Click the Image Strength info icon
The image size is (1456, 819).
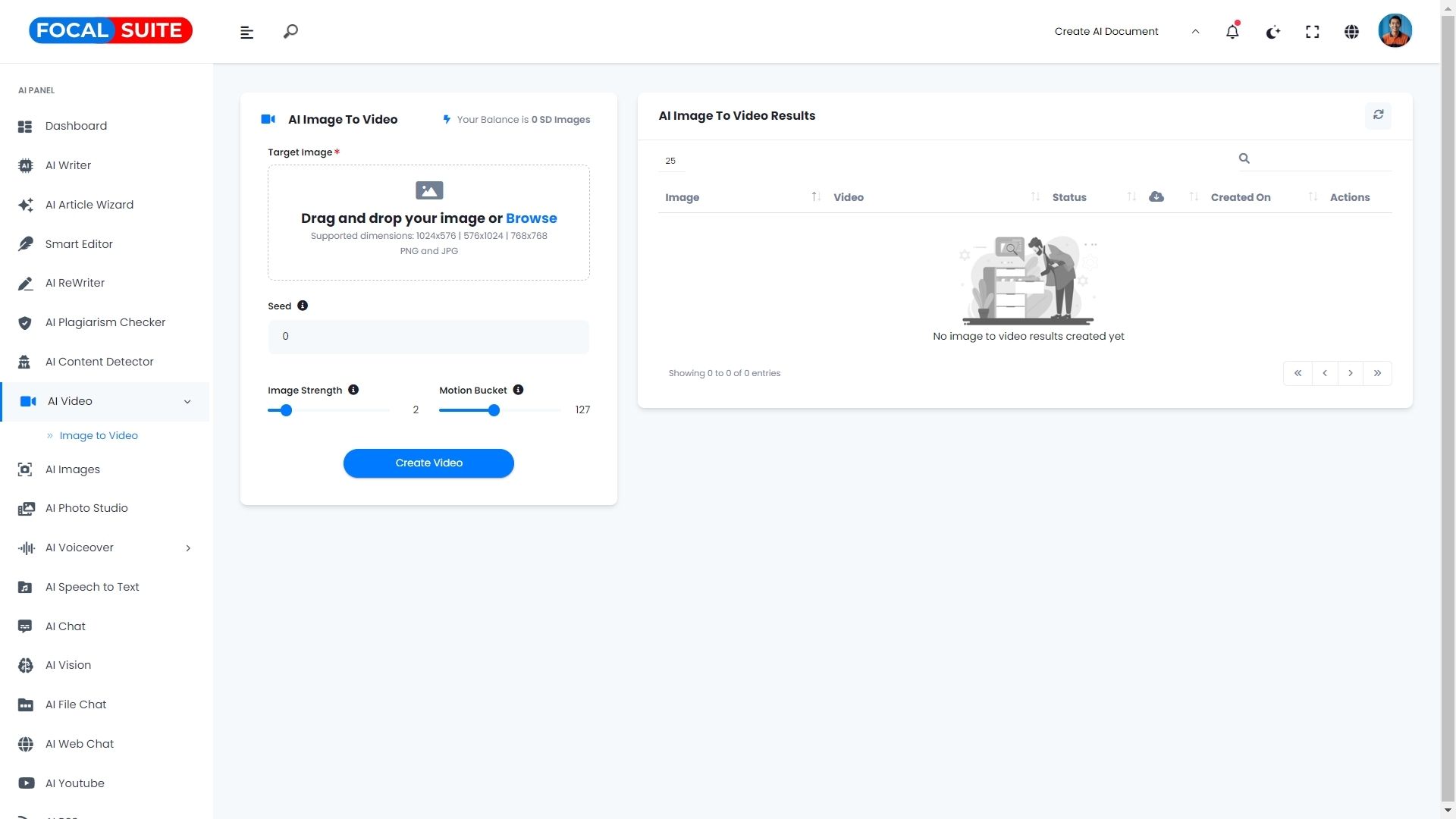click(x=353, y=390)
